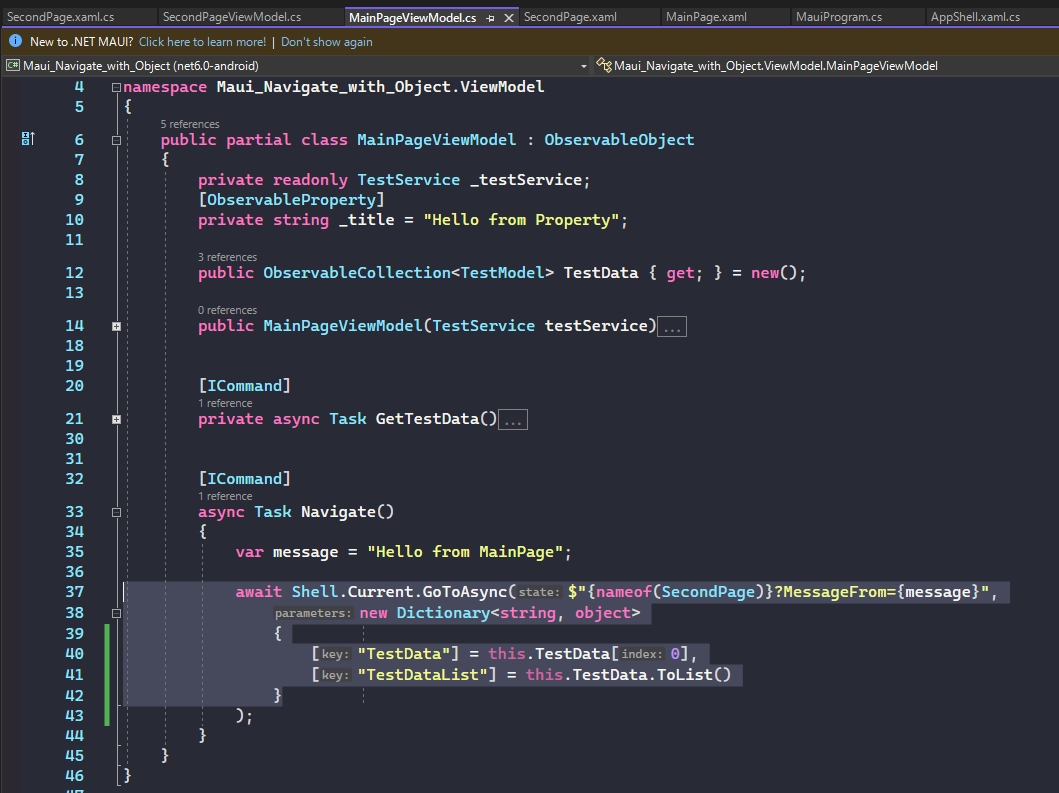This screenshot has width=1059, height=793.
Task: Open the SecondPage.xaml tab
Action: [570, 17]
